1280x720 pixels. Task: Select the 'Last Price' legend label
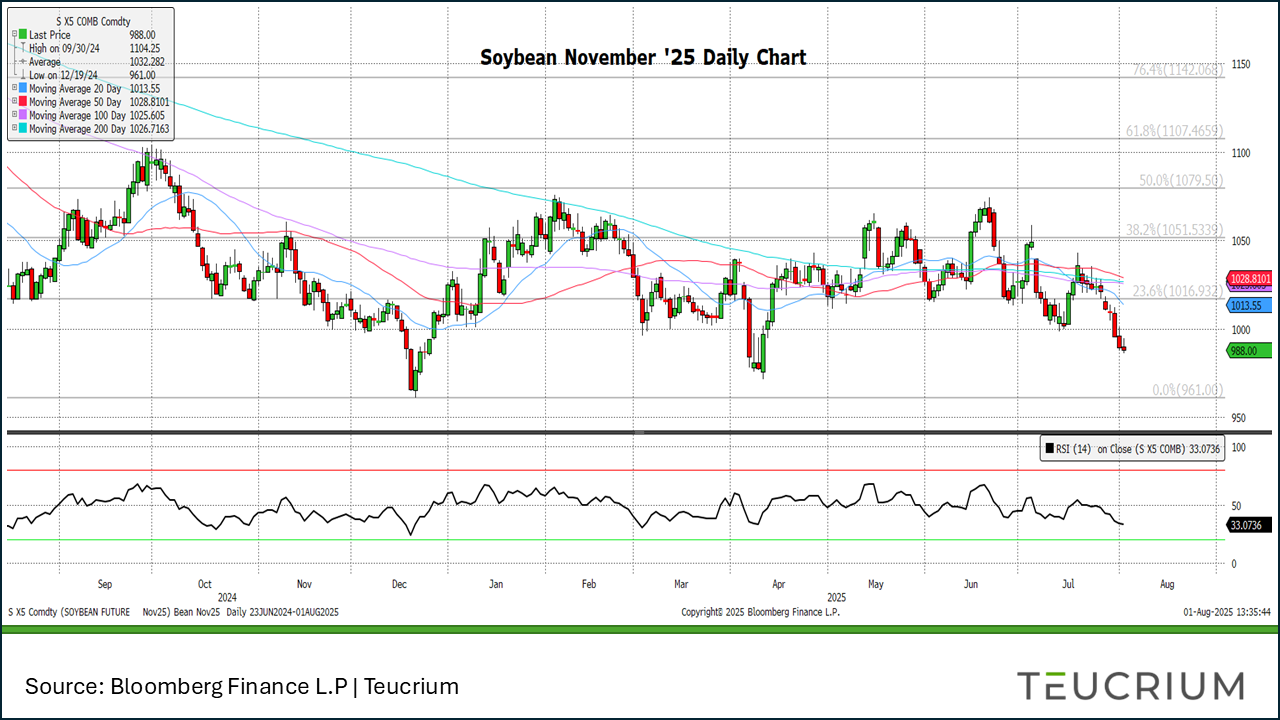point(50,35)
